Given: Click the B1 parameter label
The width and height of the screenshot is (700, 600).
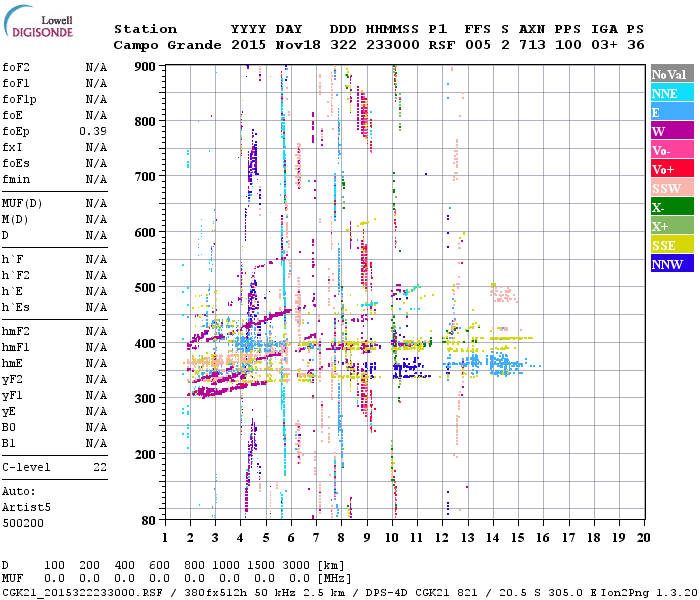Looking at the screenshot, I should [9, 444].
